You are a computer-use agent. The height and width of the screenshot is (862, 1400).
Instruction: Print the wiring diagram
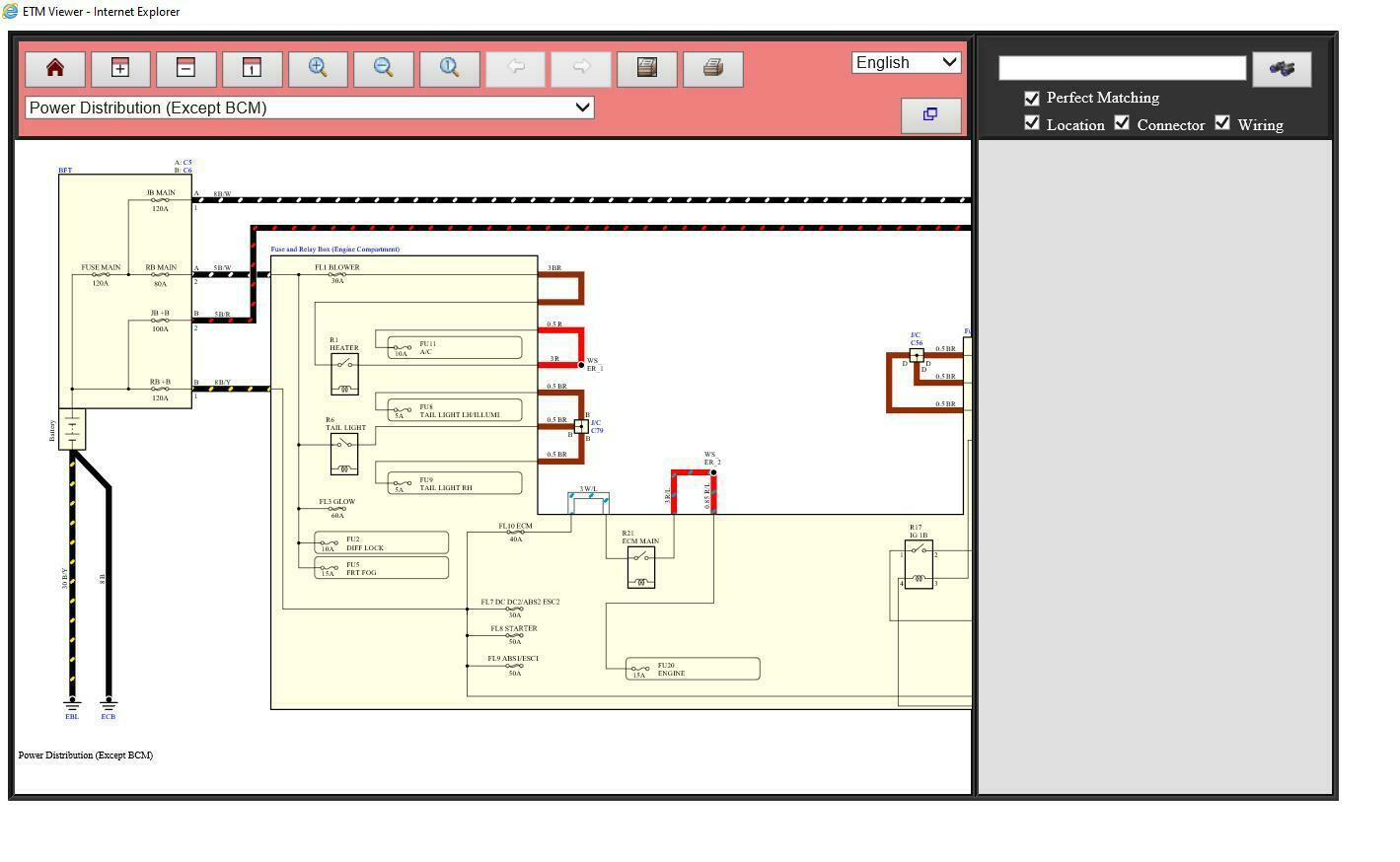pos(713,68)
